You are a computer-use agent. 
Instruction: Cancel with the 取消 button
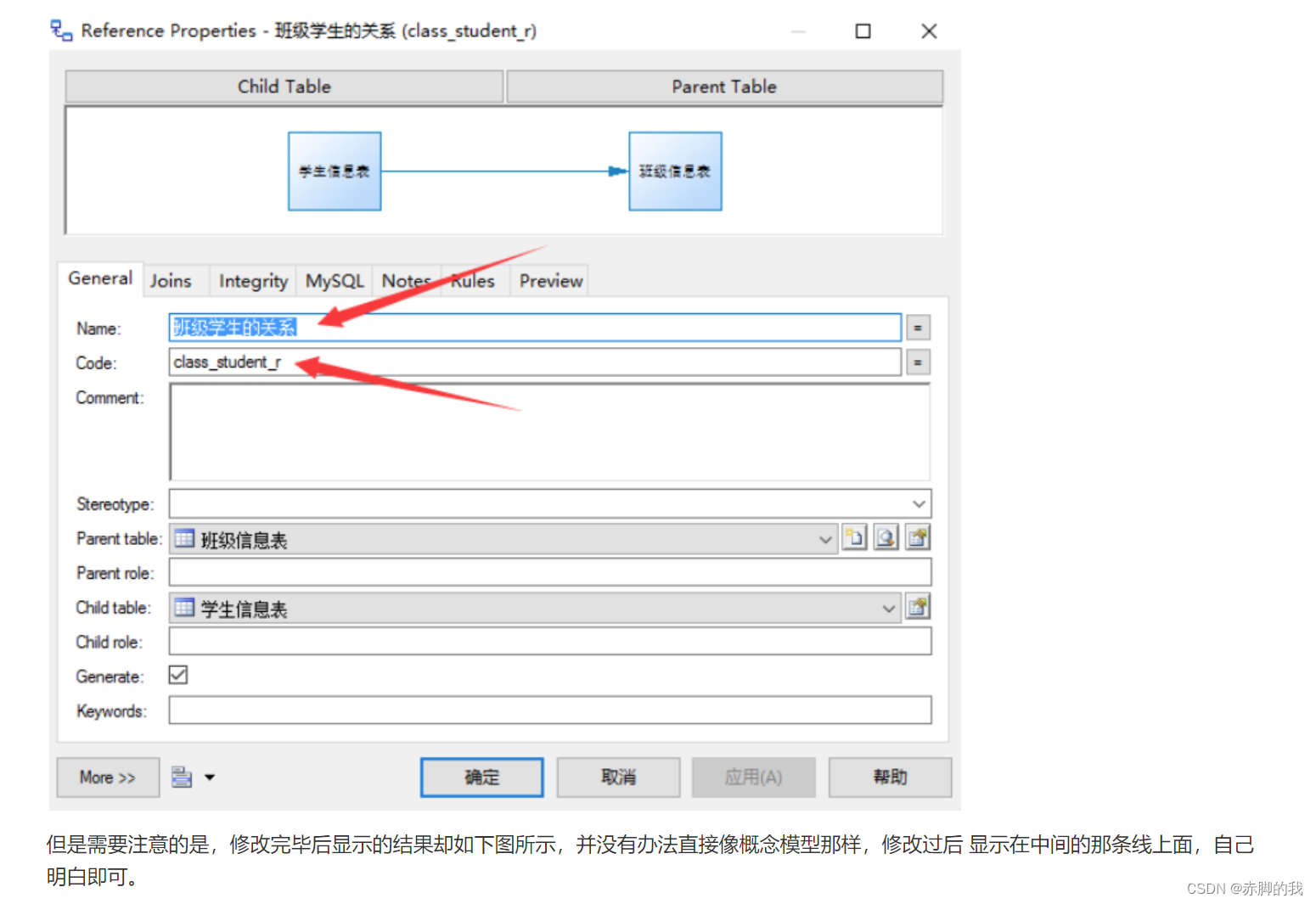618,778
